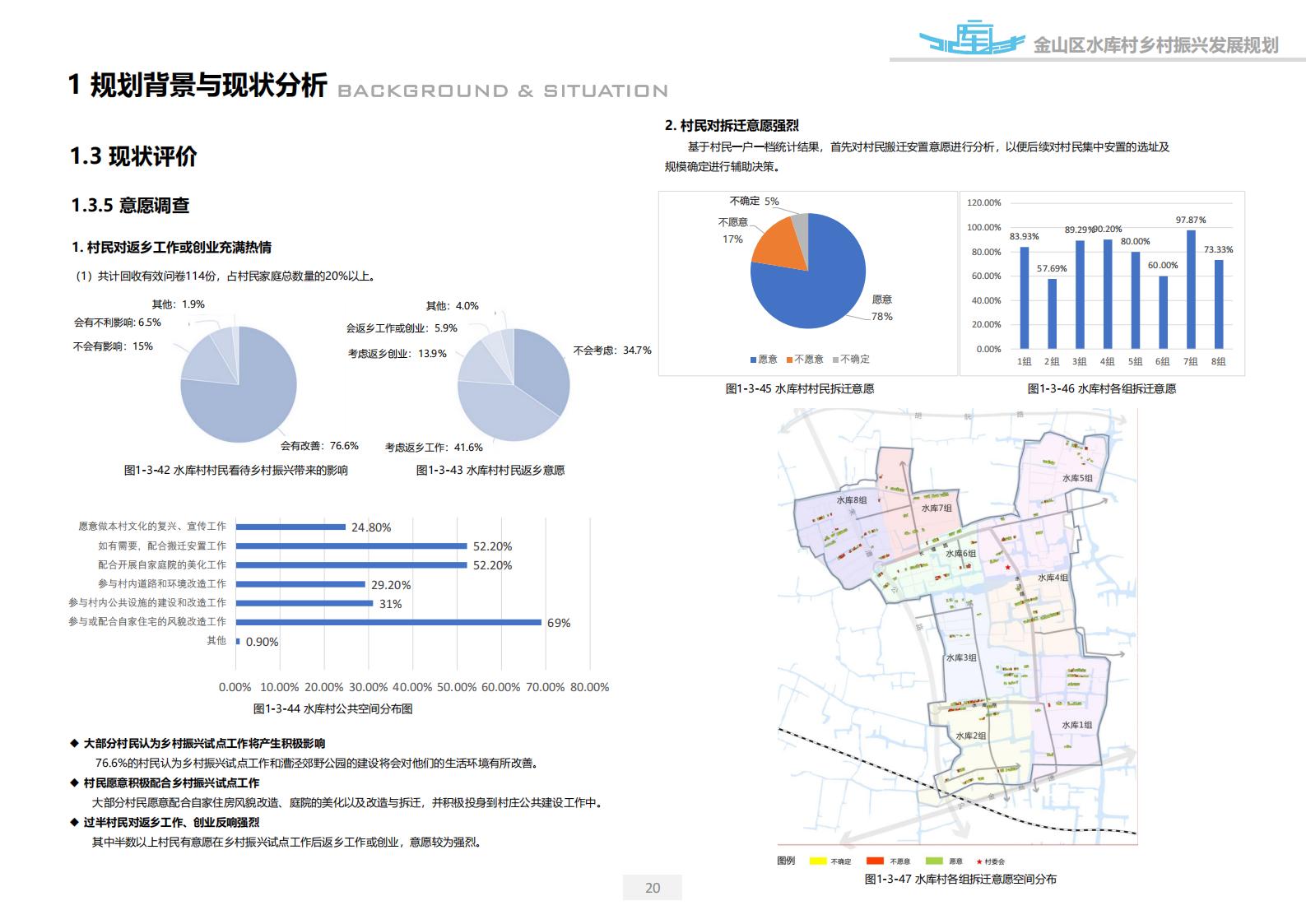Click the red 不愿意 map legend swatch
Viewport: 1306px width, 924px height.
(876, 861)
